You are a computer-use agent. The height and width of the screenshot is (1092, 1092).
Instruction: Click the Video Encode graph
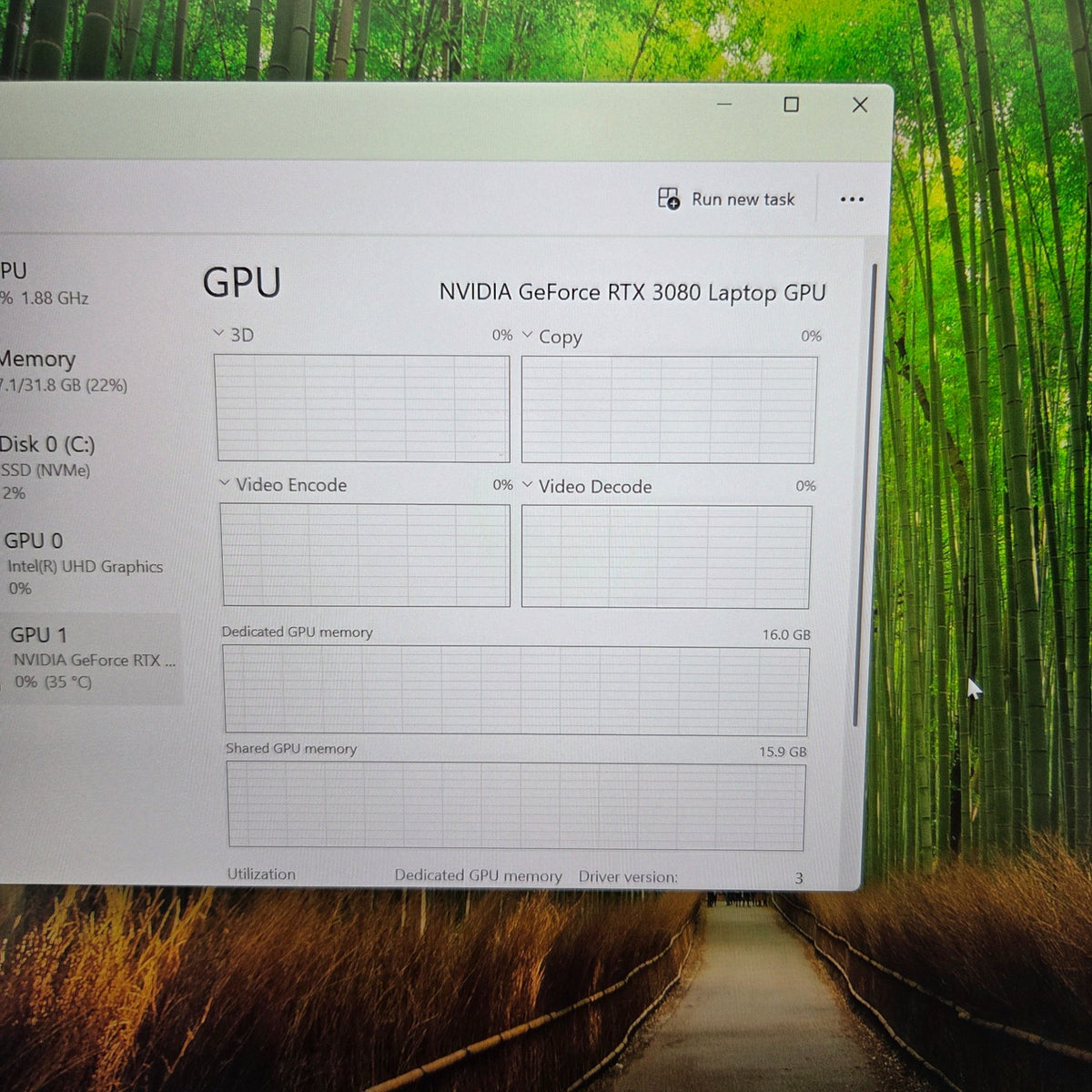click(366, 554)
